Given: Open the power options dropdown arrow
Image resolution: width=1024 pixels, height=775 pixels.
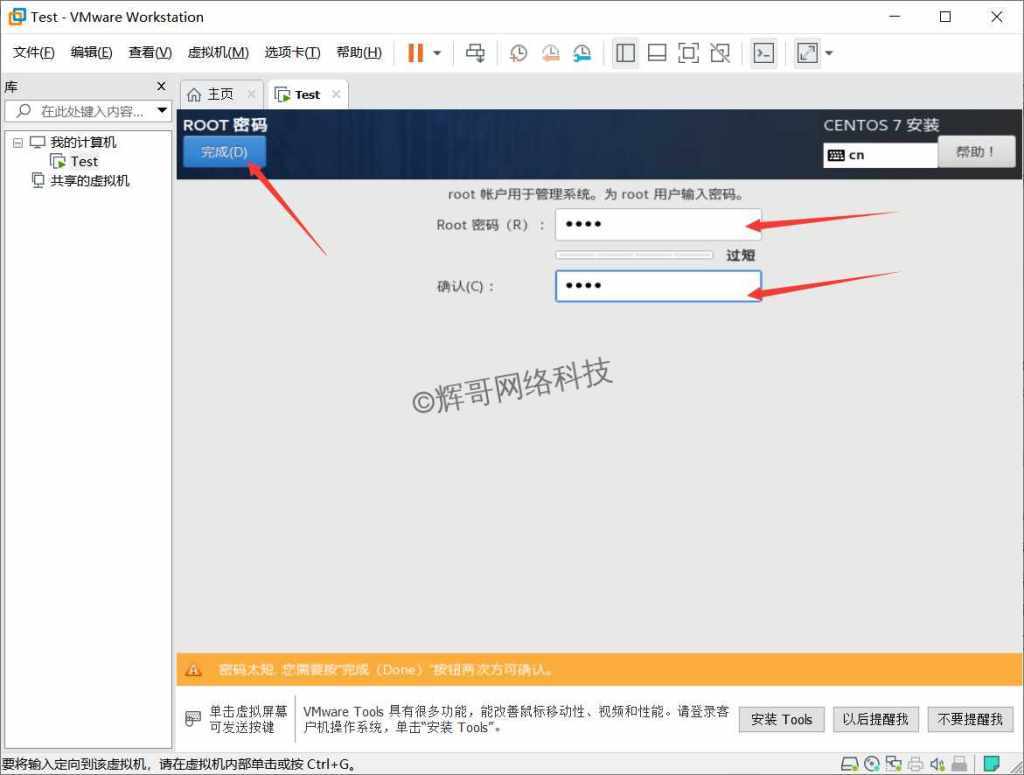Looking at the screenshot, I should pyautogui.click(x=437, y=53).
